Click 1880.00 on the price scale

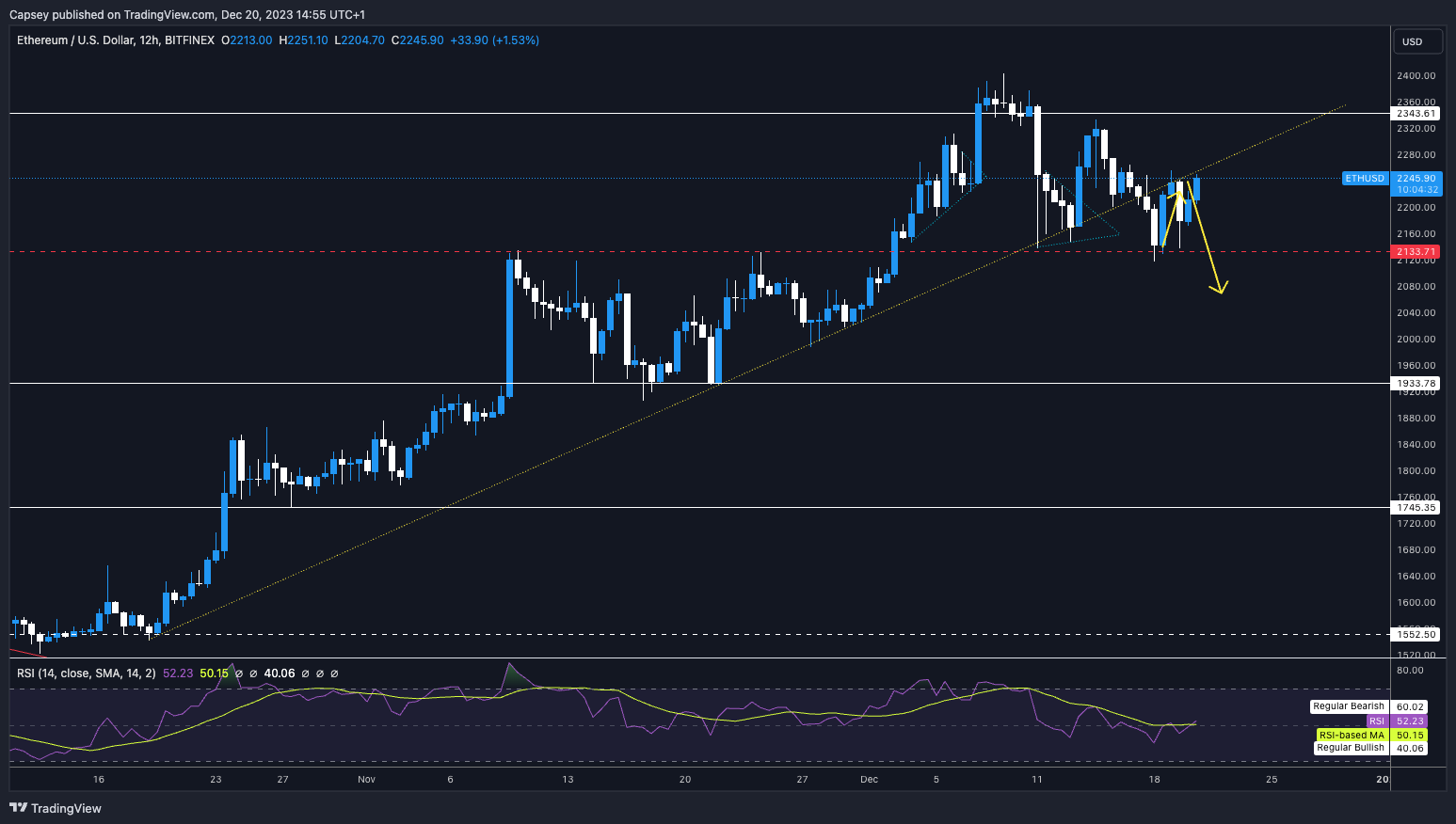(x=1416, y=418)
